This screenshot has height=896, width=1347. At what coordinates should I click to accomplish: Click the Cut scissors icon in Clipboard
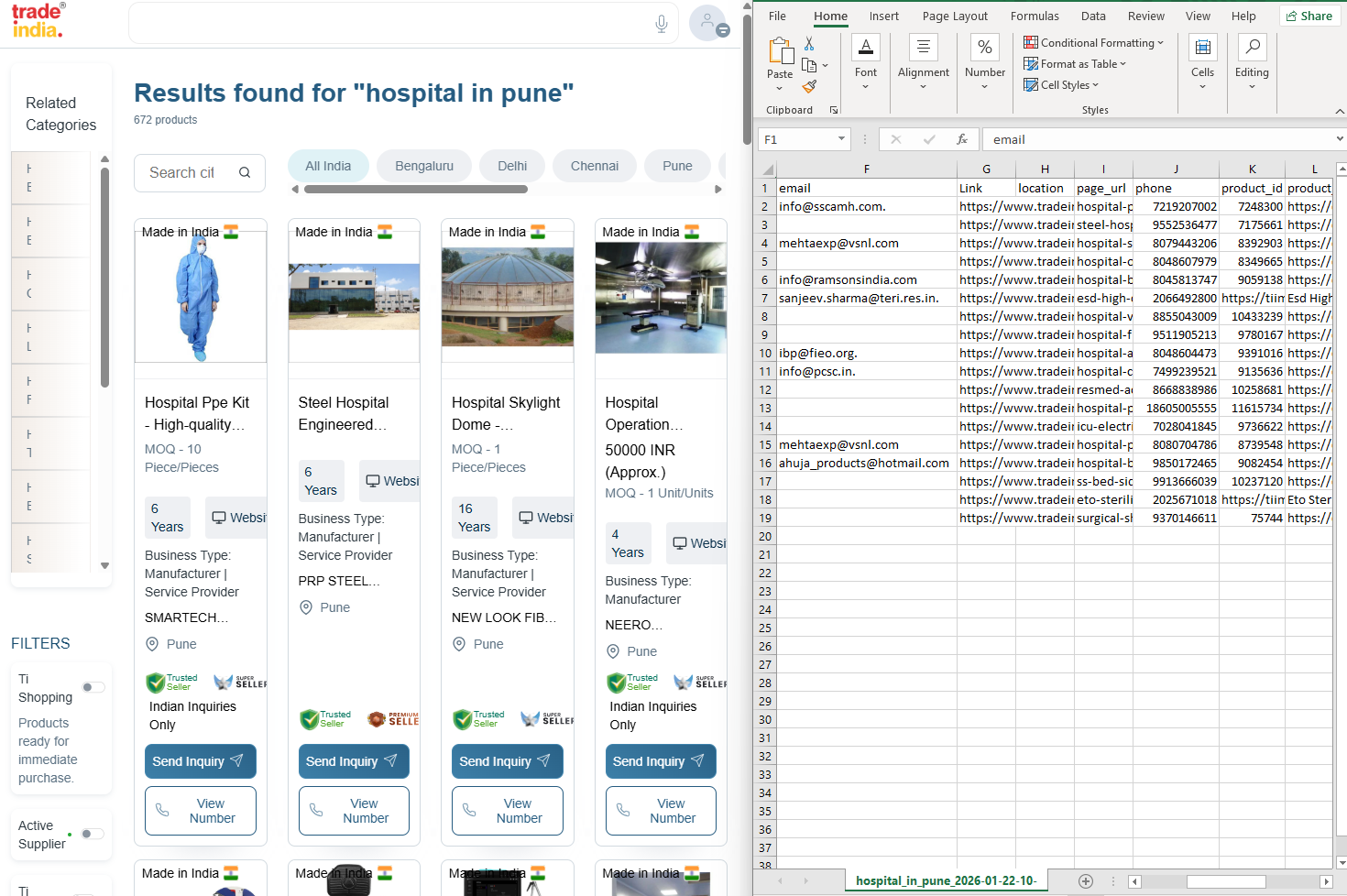(809, 44)
